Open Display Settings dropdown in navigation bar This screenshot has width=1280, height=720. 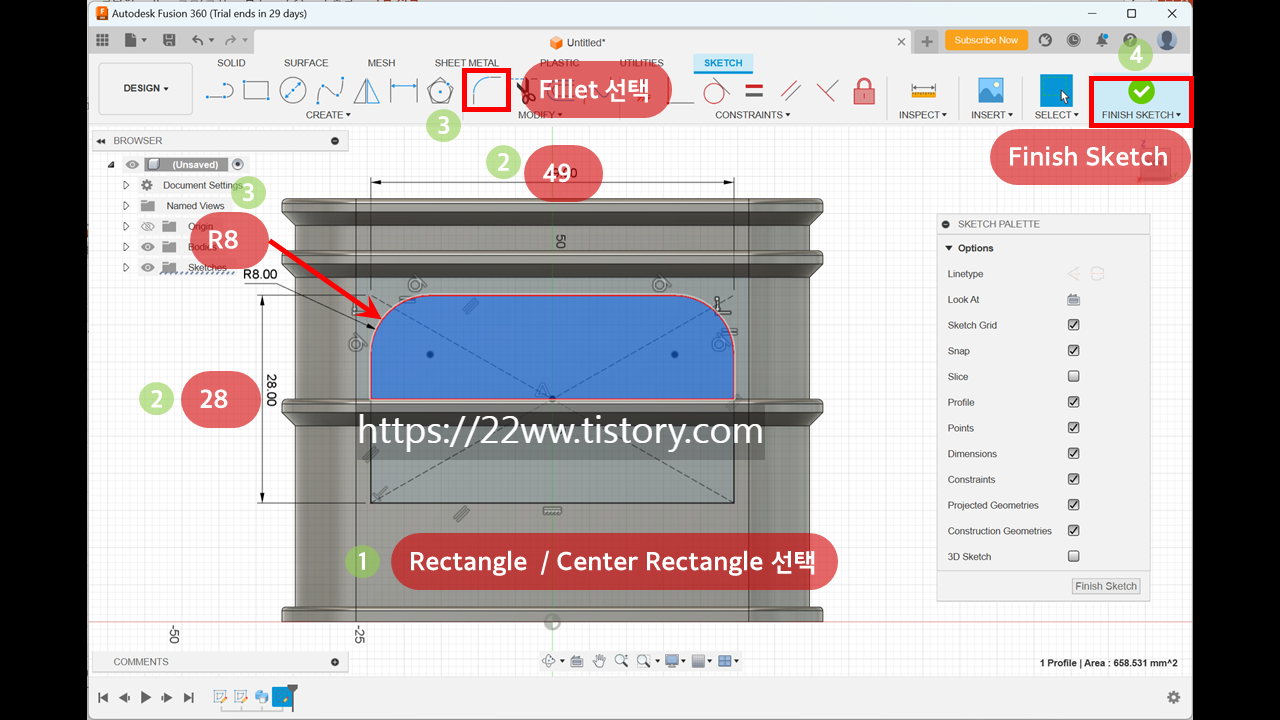[x=676, y=661]
